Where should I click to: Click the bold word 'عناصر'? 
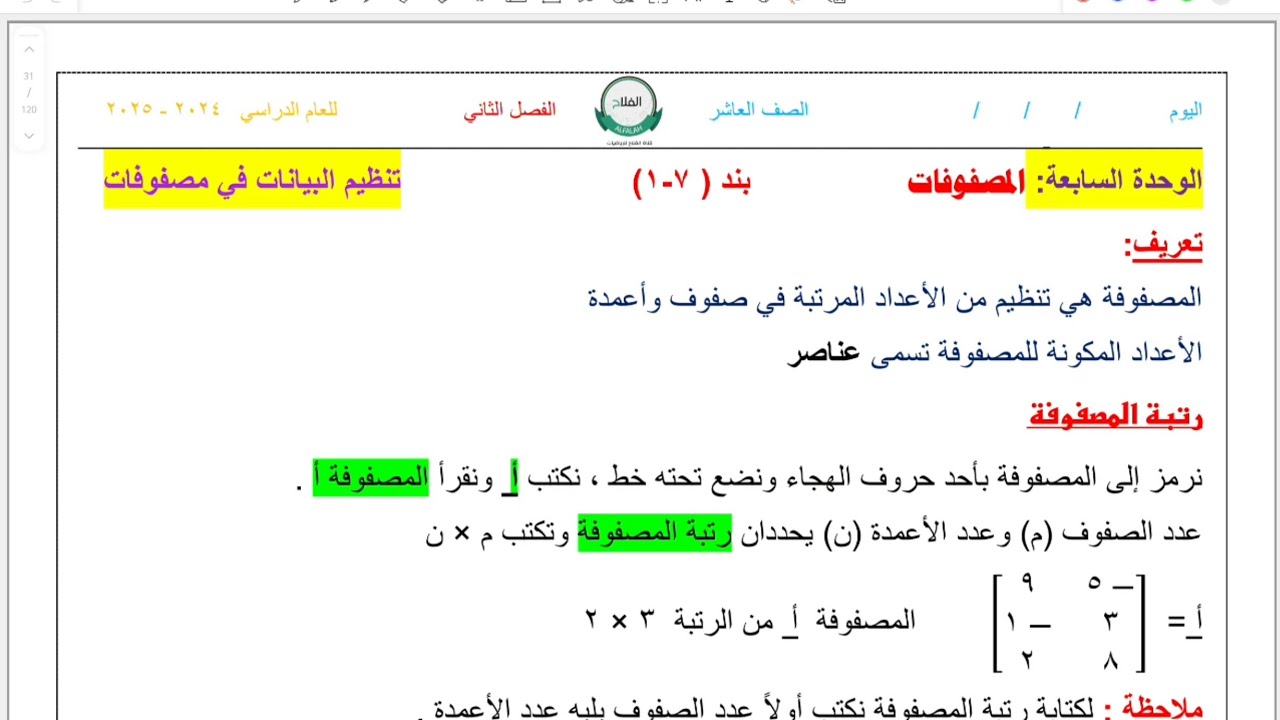coord(823,353)
